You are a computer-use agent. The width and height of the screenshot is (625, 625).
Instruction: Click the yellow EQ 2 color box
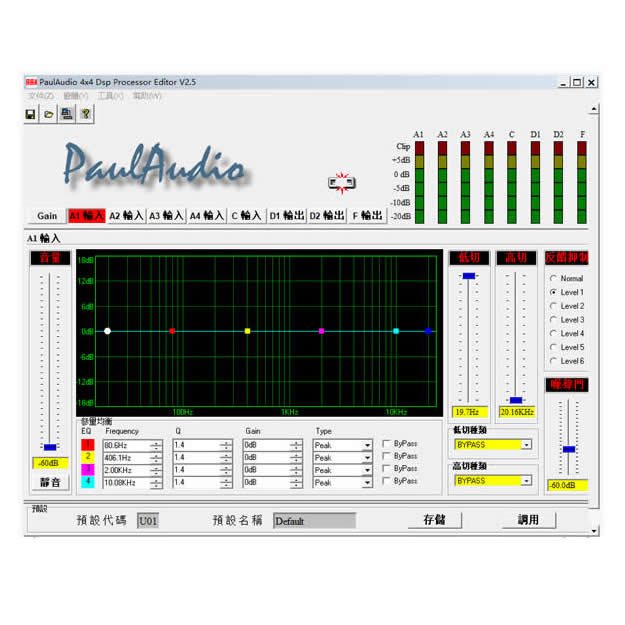click(88, 457)
